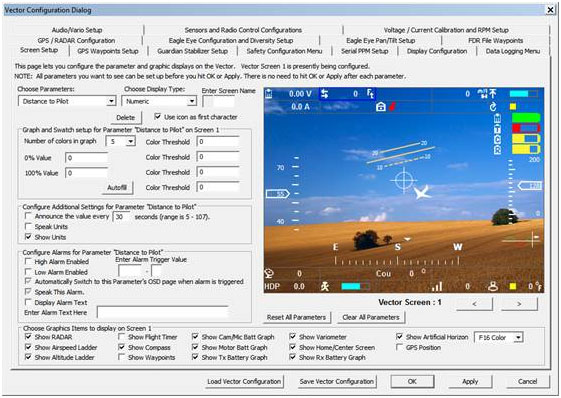Click the satellite dish icon in preview
The height and width of the screenshot is (398, 561).
coord(269,273)
